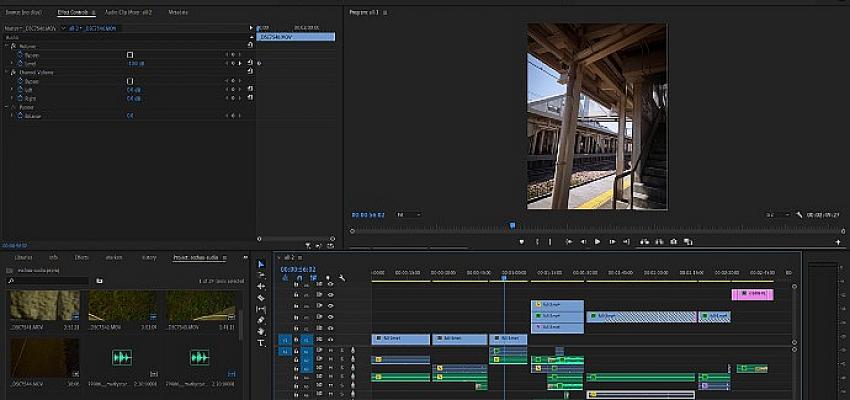The image size is (850, 400).
Task: Select the Razor tool in the toolbar
Action: pyautogui.click(x=261, y=298)
